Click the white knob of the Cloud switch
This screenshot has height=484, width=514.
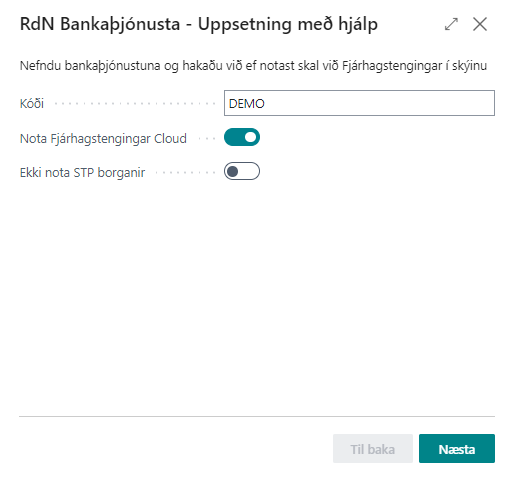(250, 137)
